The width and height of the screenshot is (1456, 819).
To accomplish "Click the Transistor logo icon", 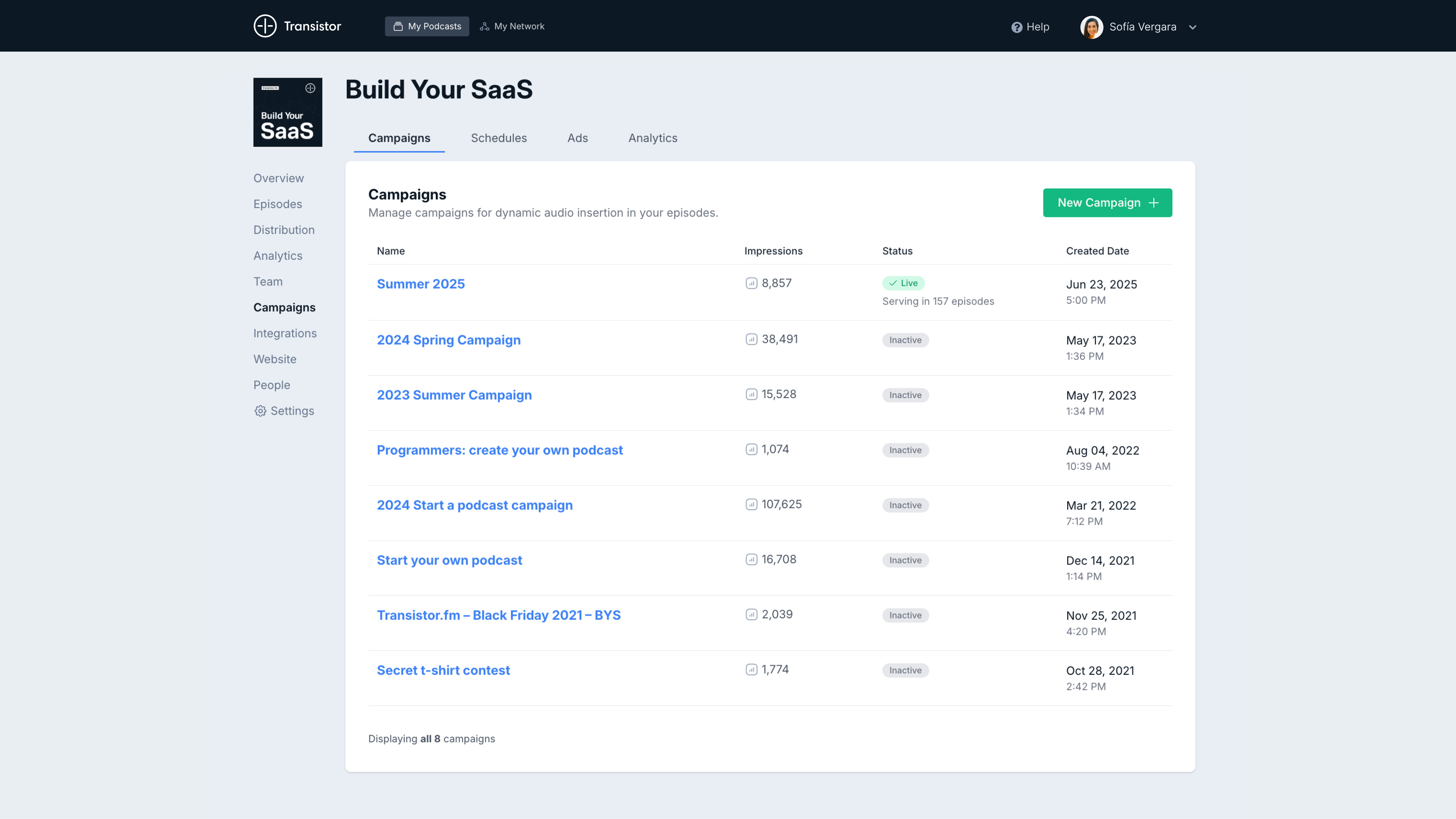I will click(x=264, y=26).
